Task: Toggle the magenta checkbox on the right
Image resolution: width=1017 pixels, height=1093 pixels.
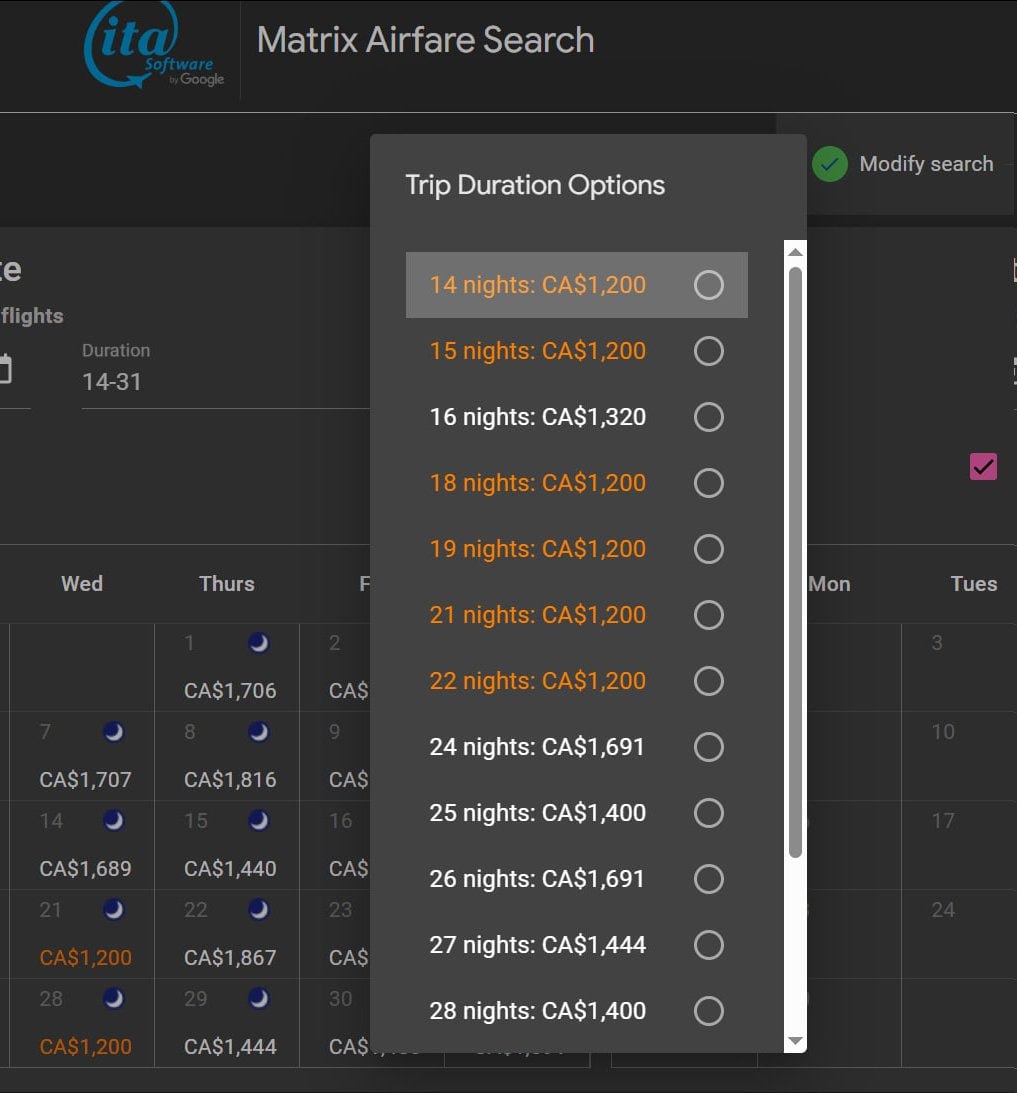Action: pyautogui.click(x=983, y=467)
